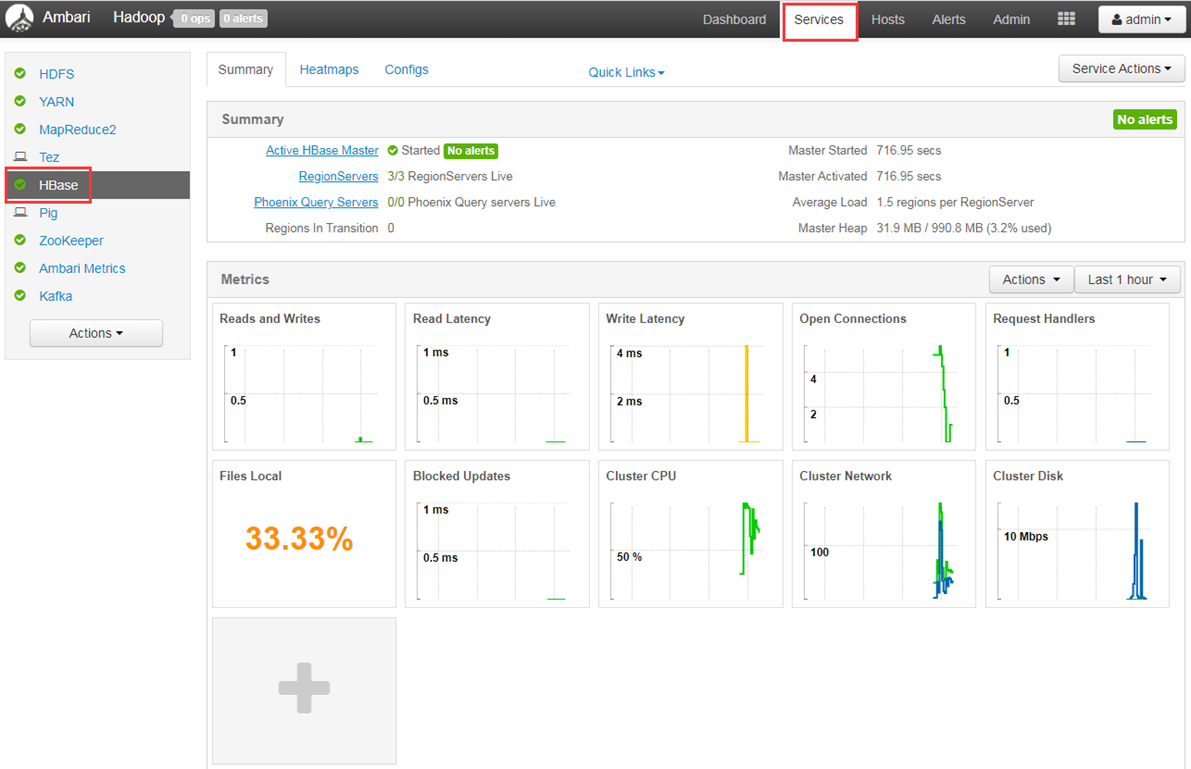Select the YARN service
The width and height of the screenshot is (1191, 769).
coord(57,101)
